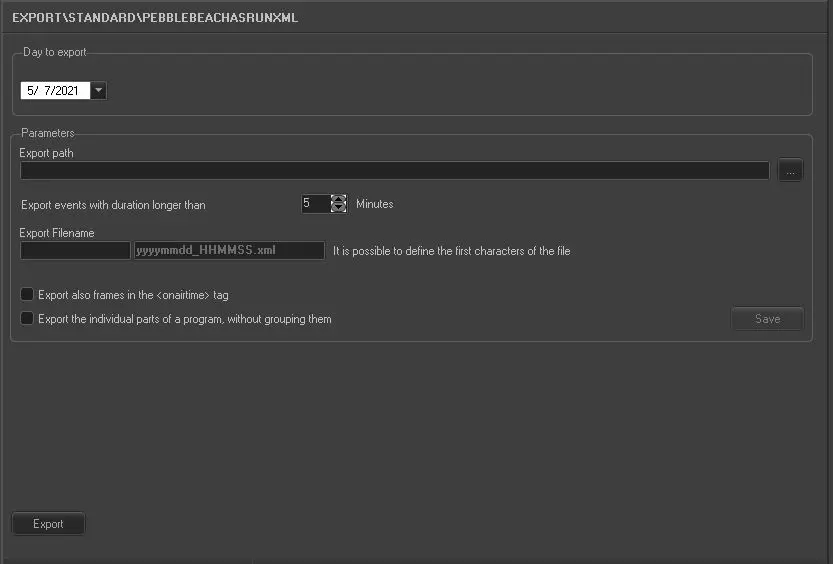The image size is (833, 564).
Task: Click the yyyymmdd_HHMMSS.xml filename pattern field
Action: tap(229, 251)
